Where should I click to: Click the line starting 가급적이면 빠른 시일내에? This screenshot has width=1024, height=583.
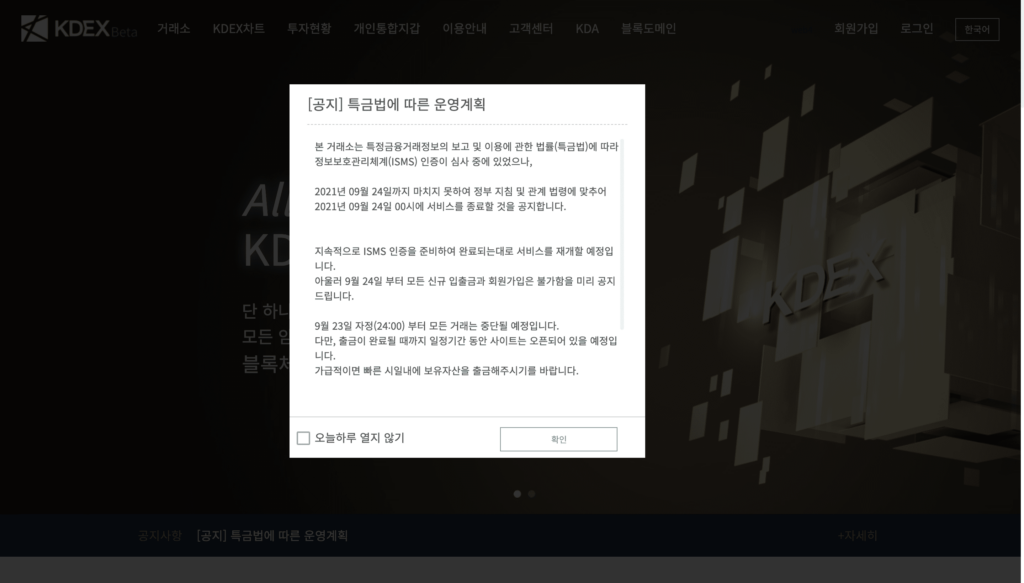click(447, 371)
